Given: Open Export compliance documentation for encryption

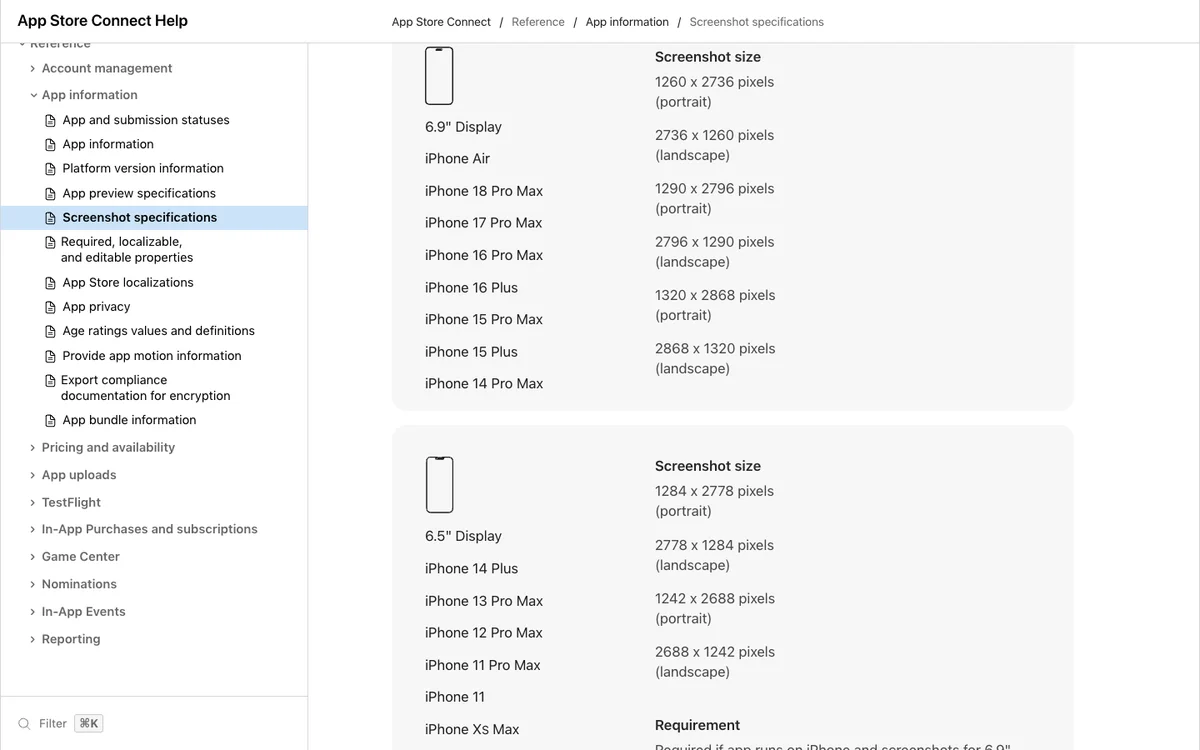Looking at the screenshot, I should tap(146, 388).
